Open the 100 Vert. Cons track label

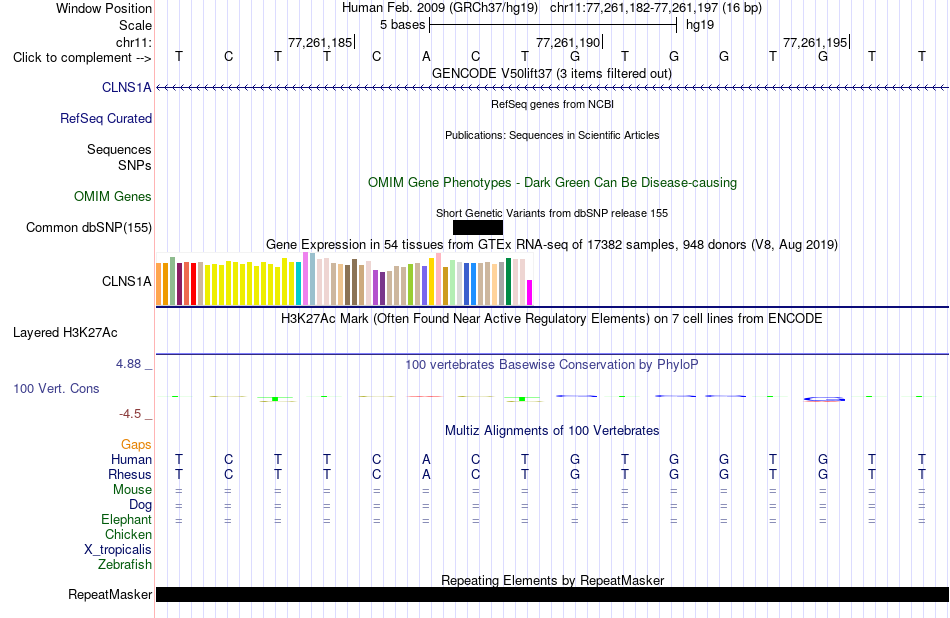[x=56, y=388]
